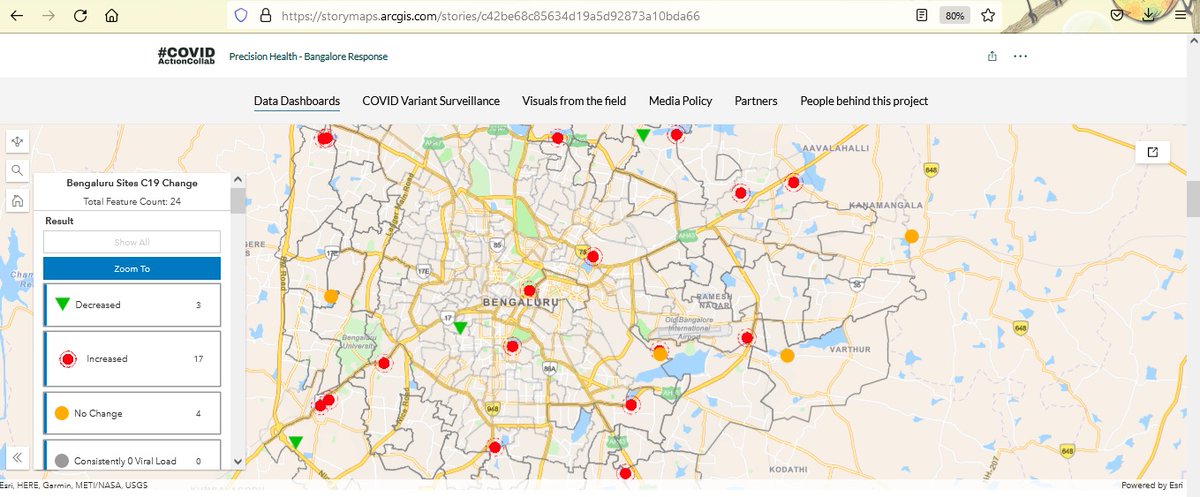Image resolution: width=1200 pixels, height=497 pixels.
Task: Filter by the Increased result row
Action: click(132, 358)
